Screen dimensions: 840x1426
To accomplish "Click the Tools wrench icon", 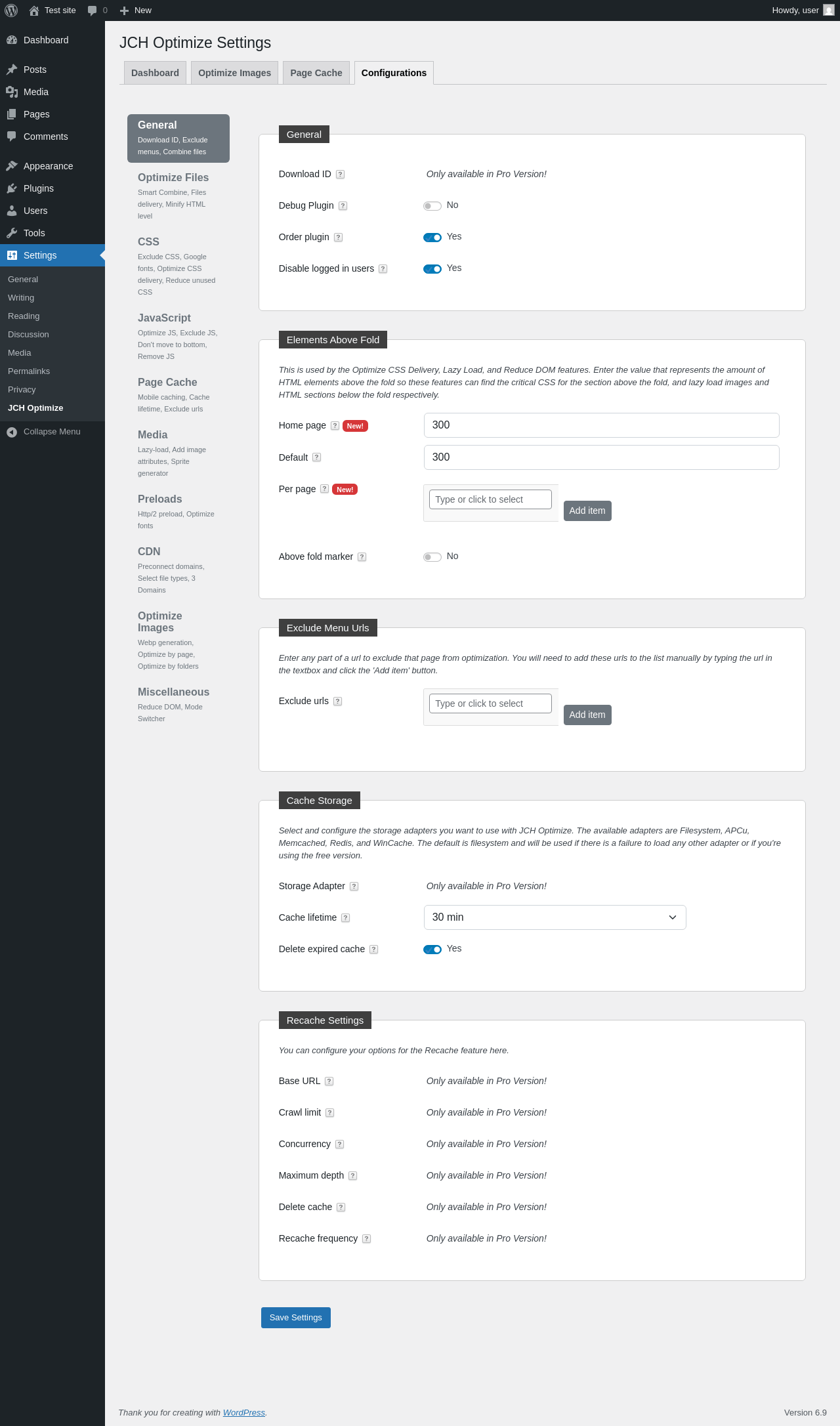I will 12,233.
